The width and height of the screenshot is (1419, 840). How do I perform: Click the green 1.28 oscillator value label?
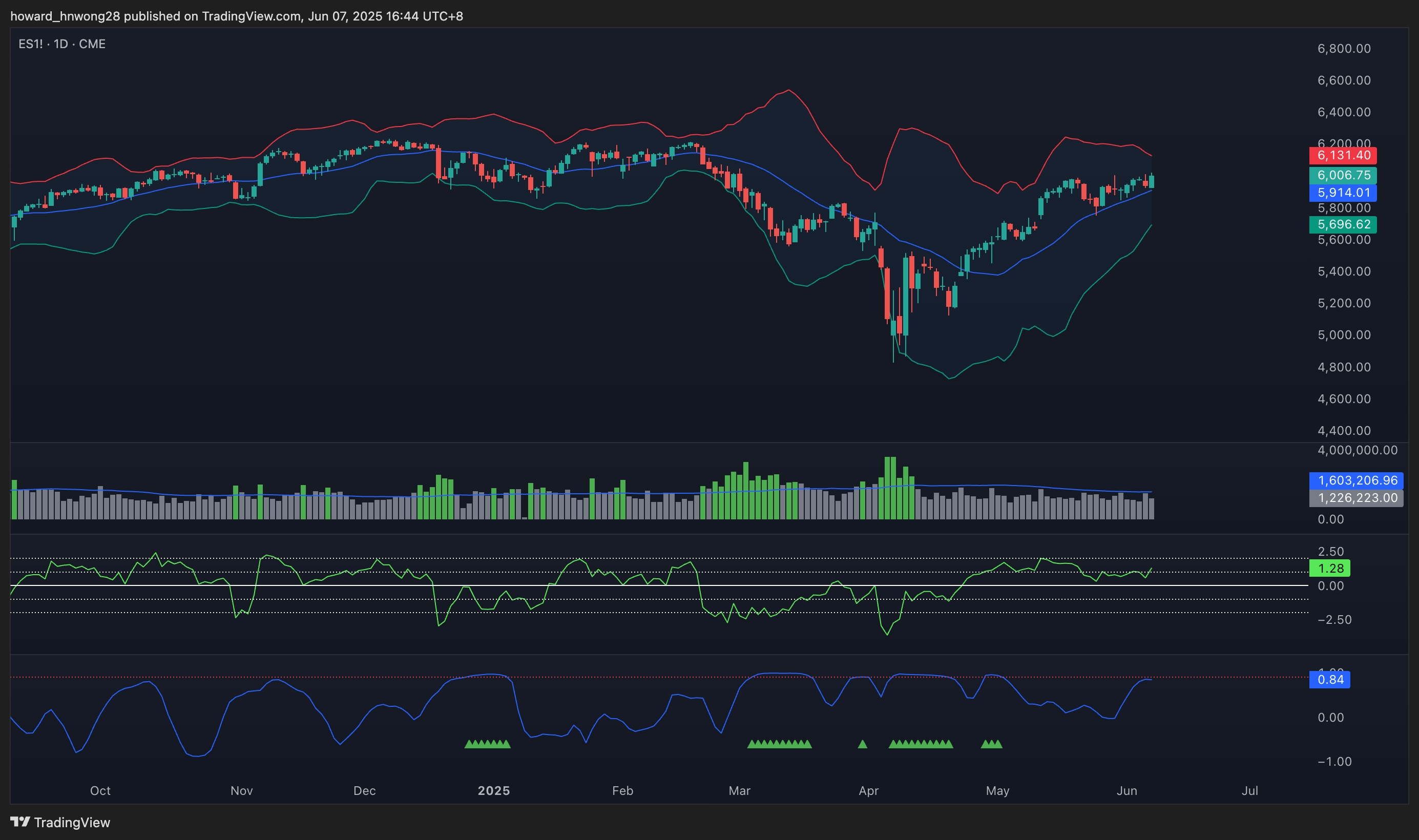(x=1329, y=568)
